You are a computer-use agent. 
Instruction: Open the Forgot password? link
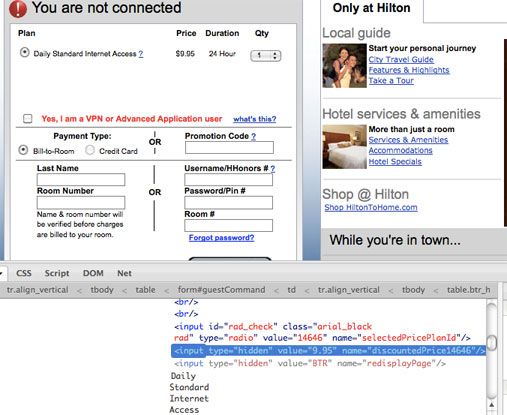(x=221, y=238)
